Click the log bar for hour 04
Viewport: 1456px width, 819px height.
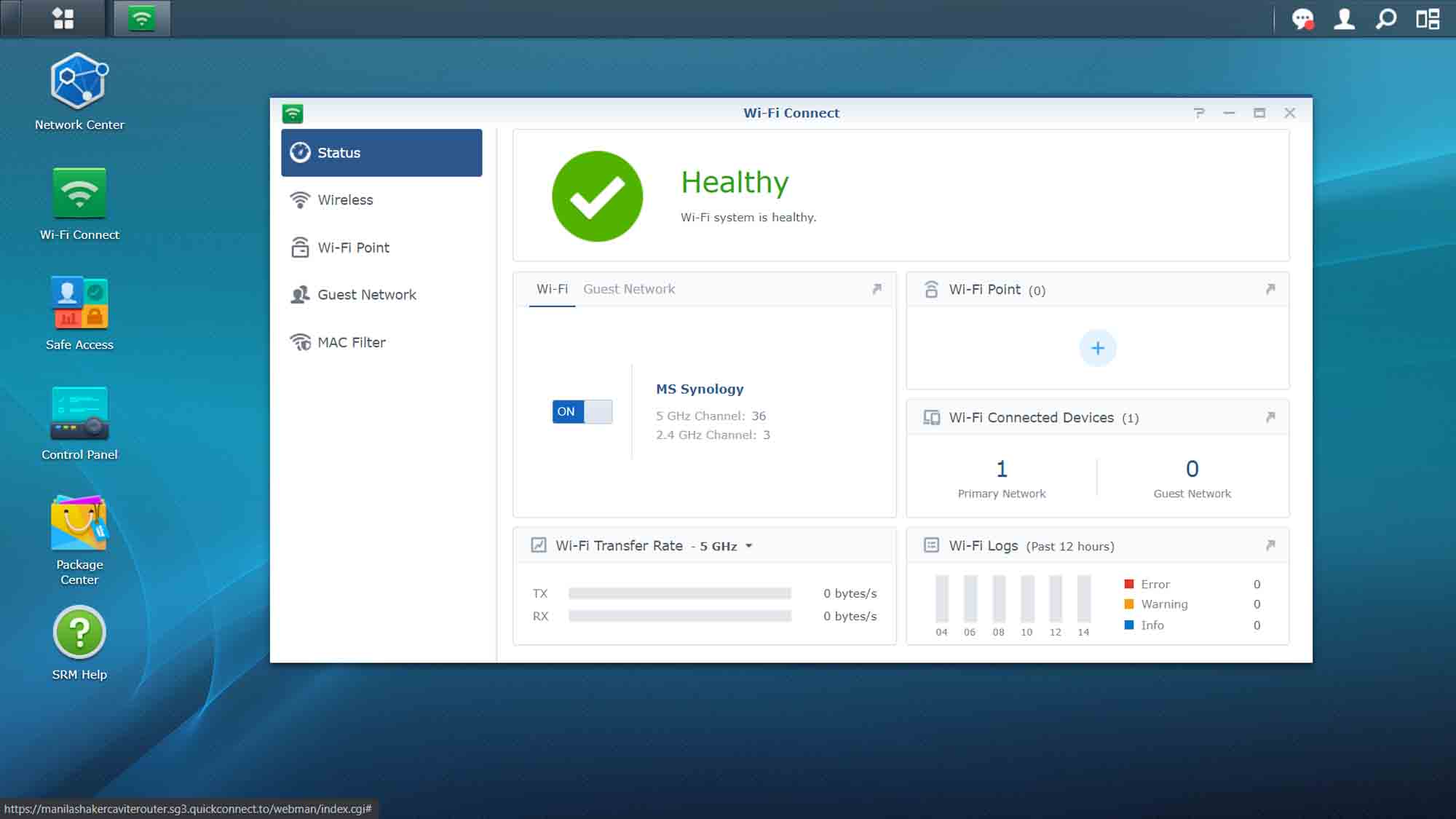tap(942, 598)
